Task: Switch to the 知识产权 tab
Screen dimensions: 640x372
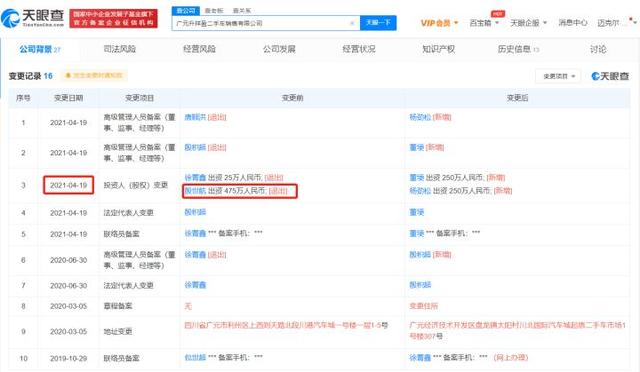Action: [438, 49]
